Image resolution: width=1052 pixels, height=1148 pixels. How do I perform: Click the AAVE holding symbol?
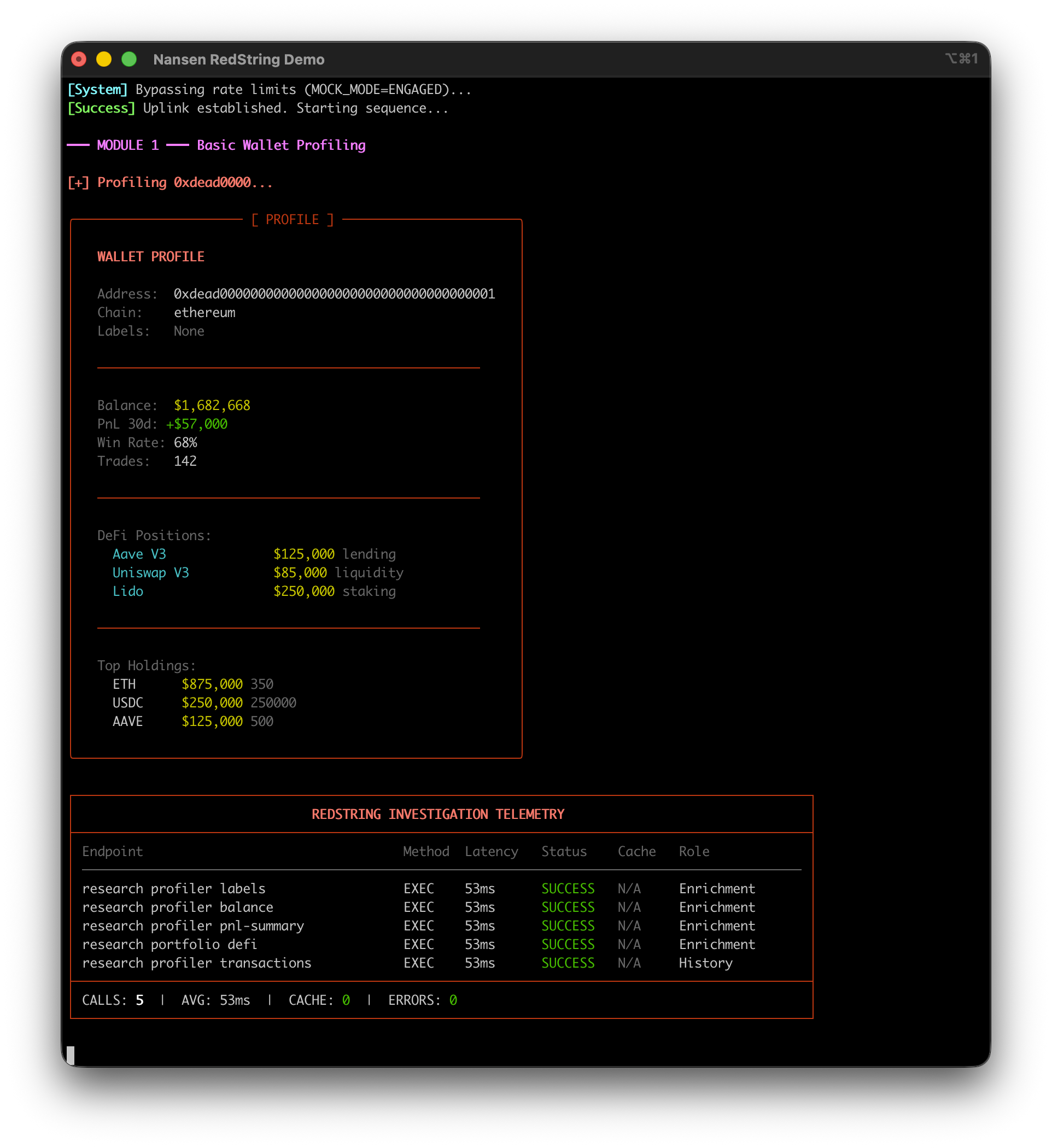(x=127, y=722)
